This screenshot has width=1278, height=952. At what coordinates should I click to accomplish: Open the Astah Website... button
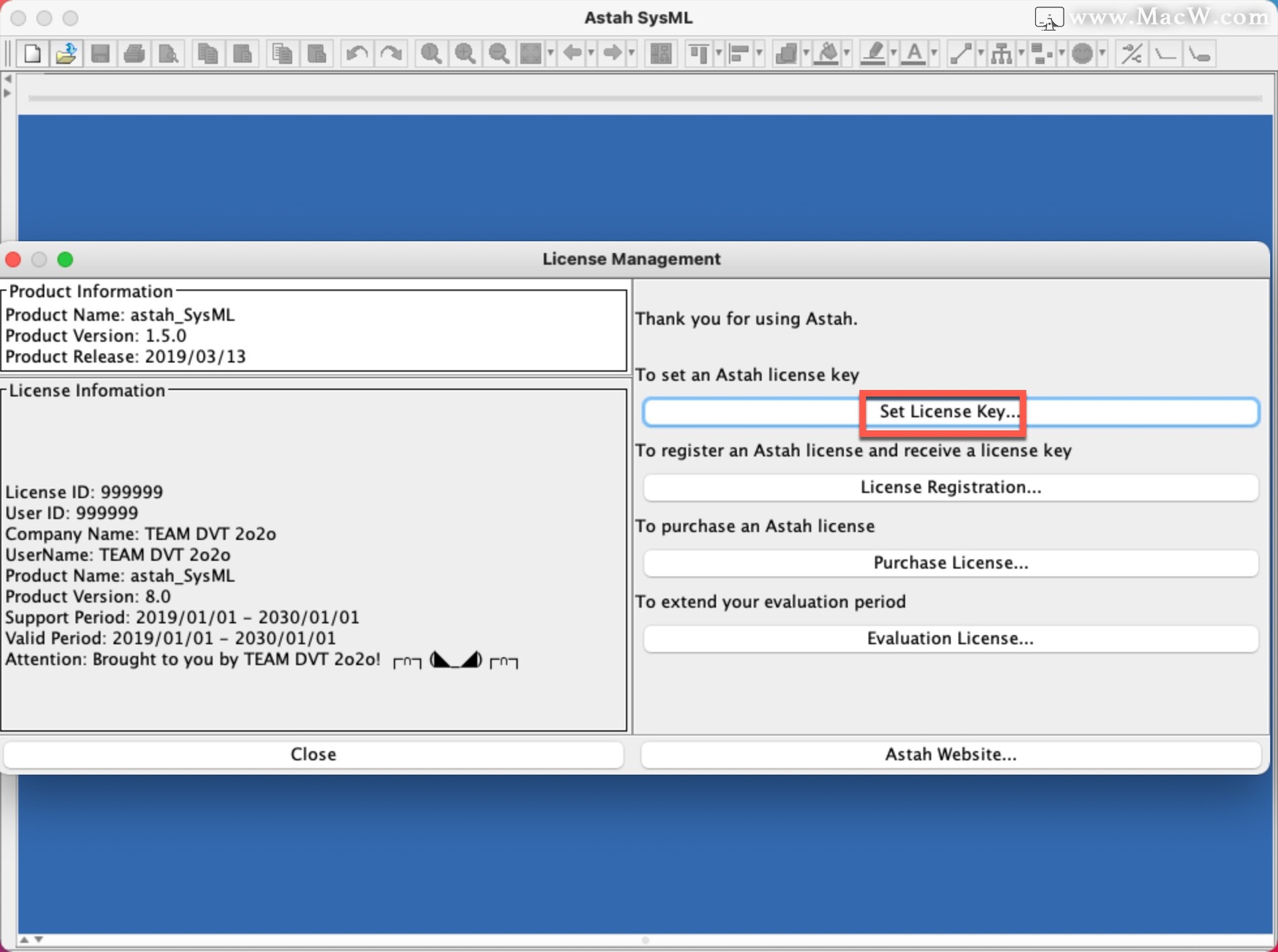951,754
